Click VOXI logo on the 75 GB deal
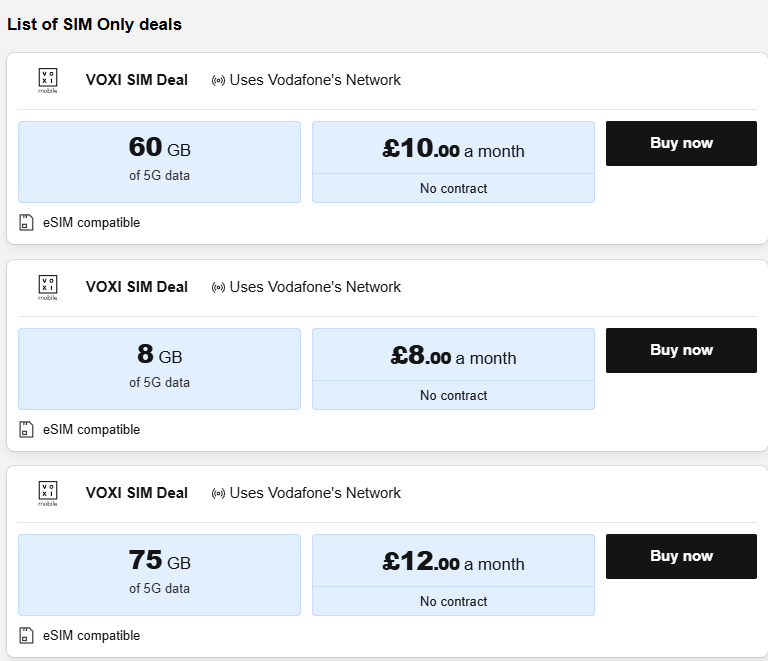The height and width of the screenshot is (661, 768). [48, 493]
